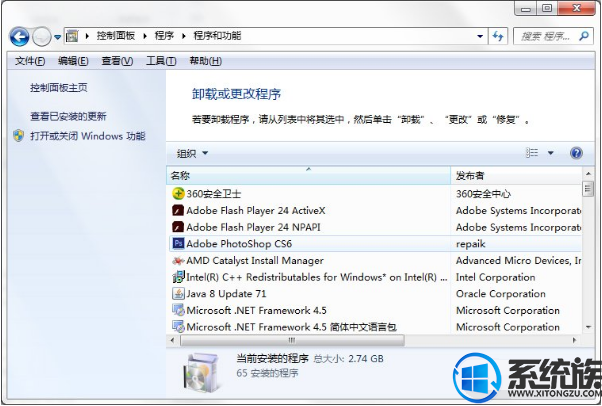Click the refresh button beside address bar
602x406 pixels.
pyautogui.click(x=498, y=36)
